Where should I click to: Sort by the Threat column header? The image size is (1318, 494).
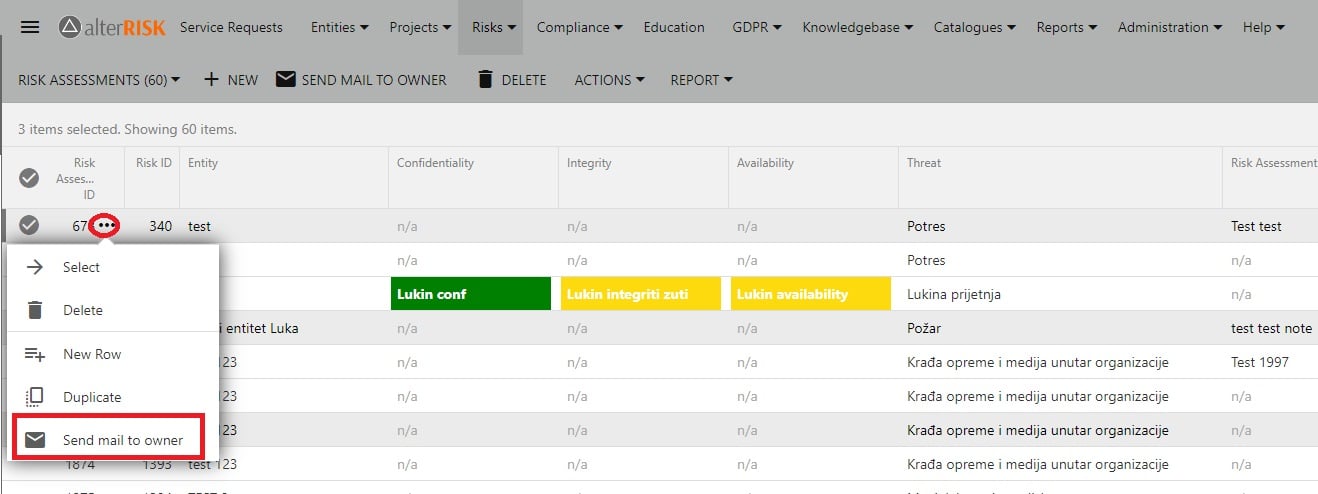click(924, 163)
